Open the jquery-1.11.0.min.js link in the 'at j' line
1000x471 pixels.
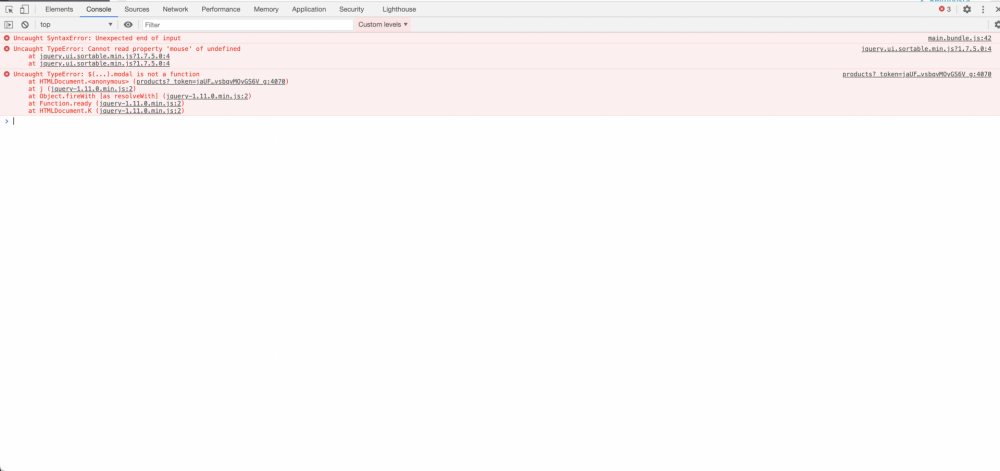[92, 89]
